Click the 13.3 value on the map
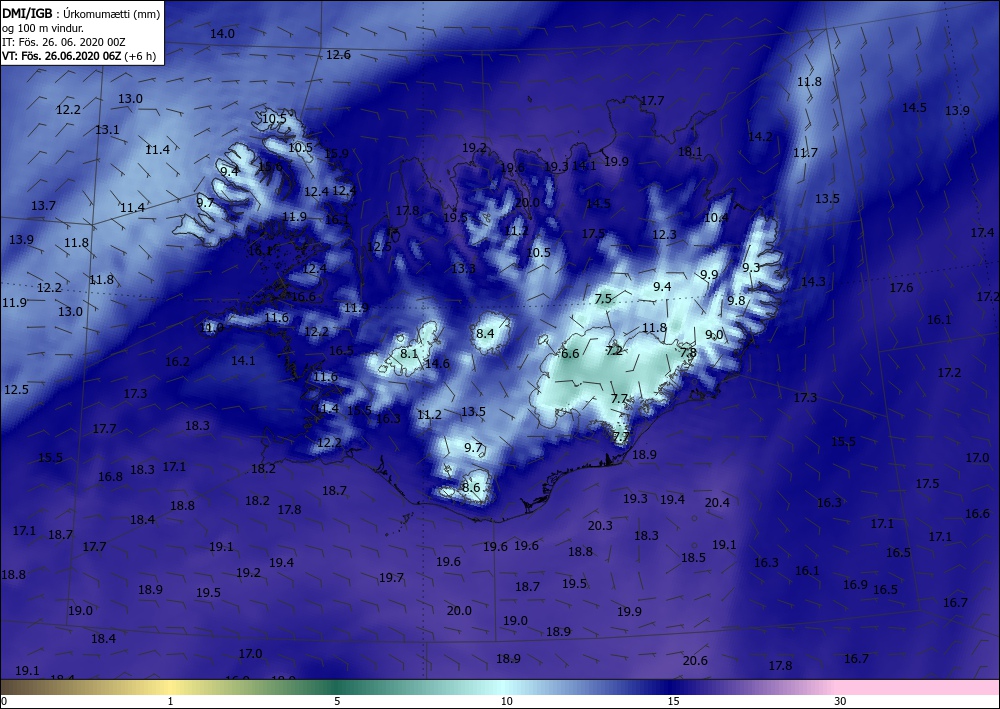Viewport: 1000px width, 709px height. [x=463, y=268]
